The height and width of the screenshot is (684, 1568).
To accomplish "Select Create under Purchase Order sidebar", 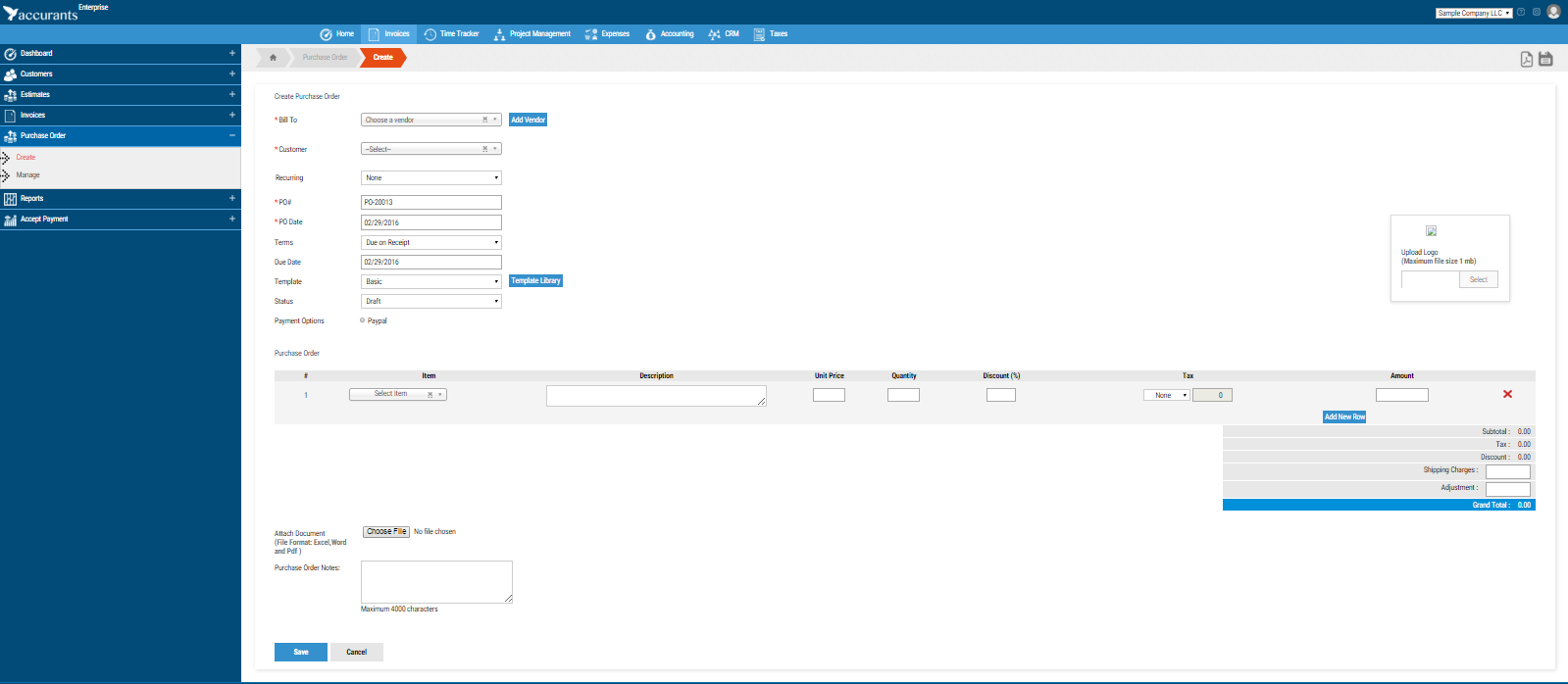I will coord(25,157).
